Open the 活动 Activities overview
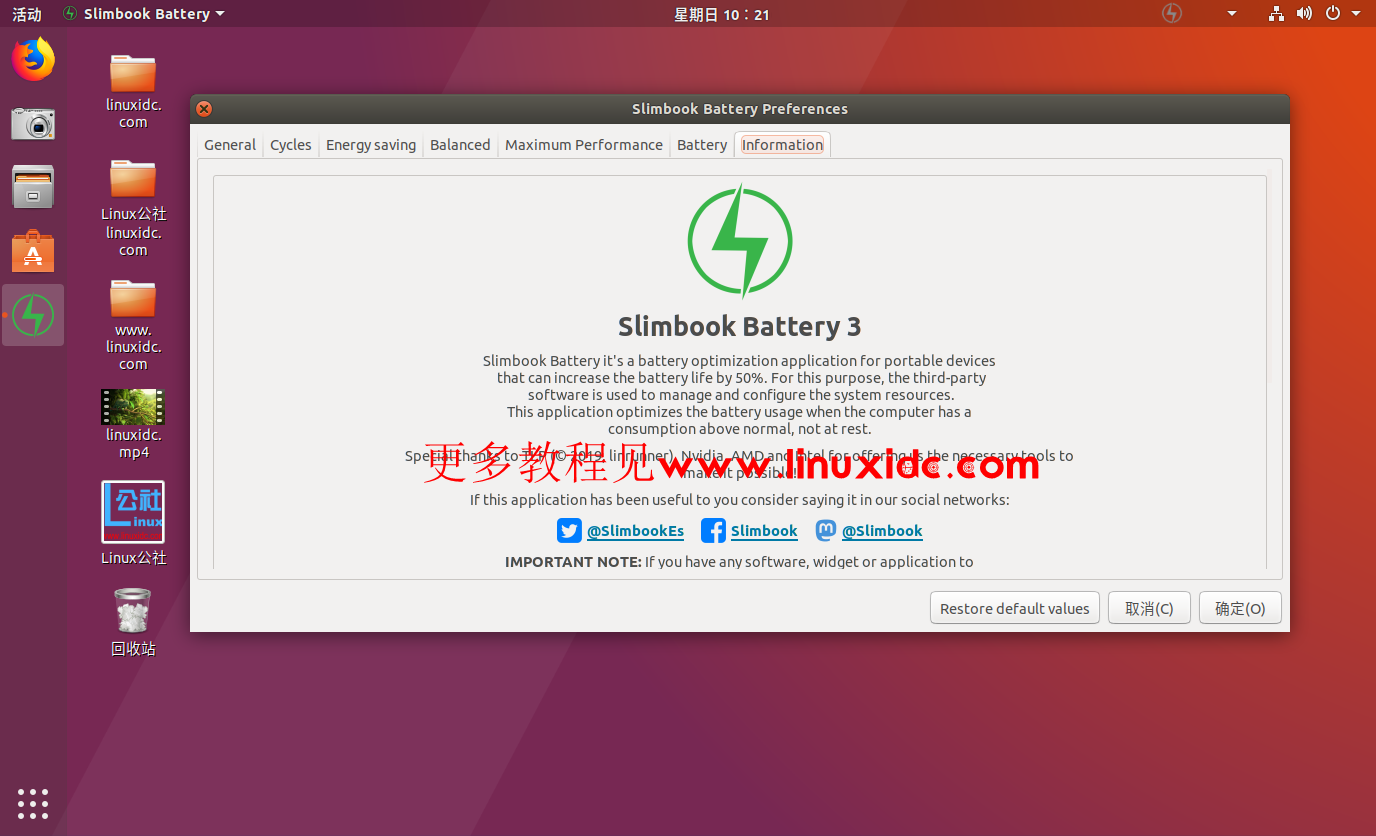This screenshot has width=1376, height=836. tap(27, 14)
